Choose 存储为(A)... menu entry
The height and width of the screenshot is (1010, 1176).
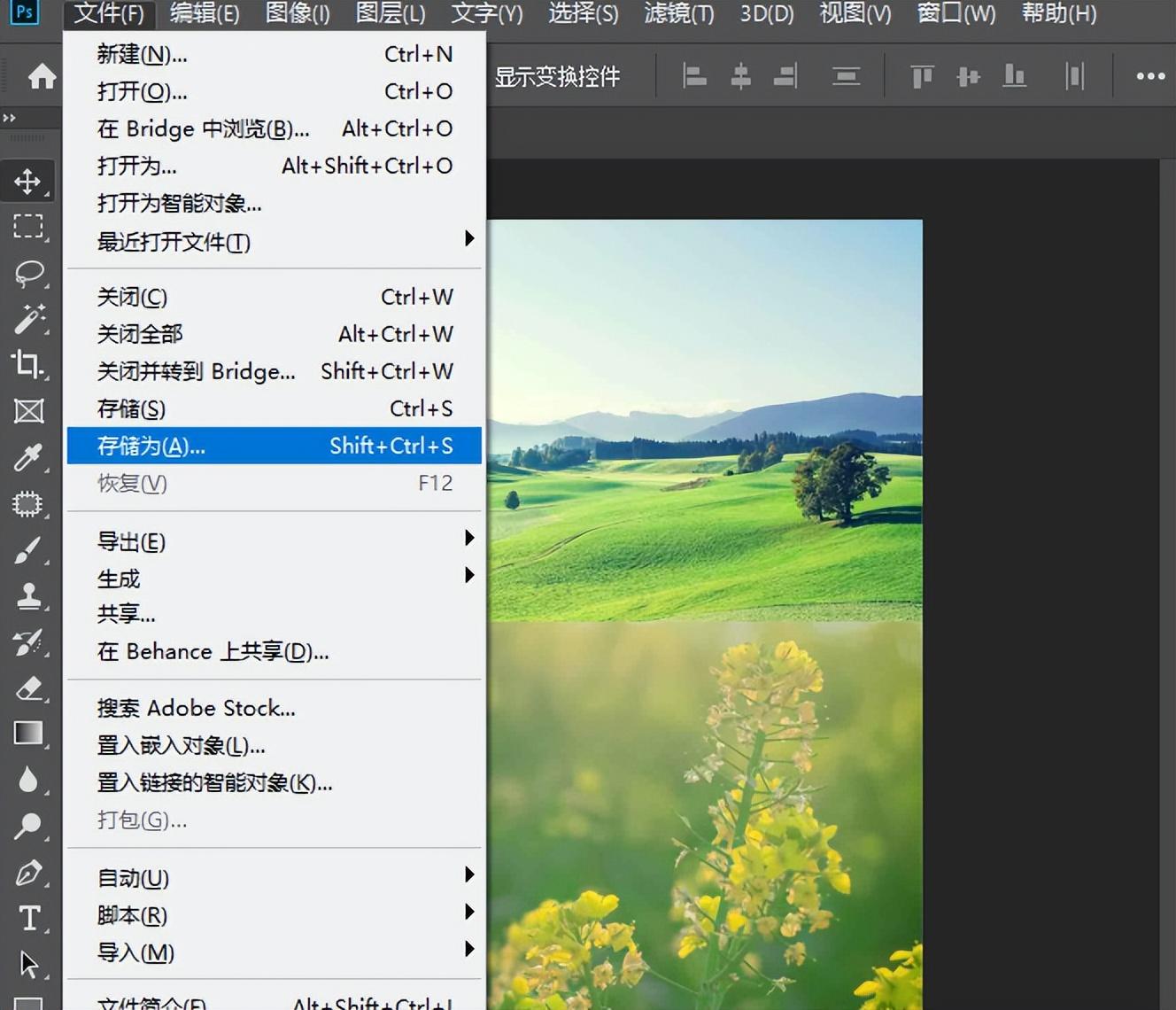pyautogui.click(x=275, y=446)
